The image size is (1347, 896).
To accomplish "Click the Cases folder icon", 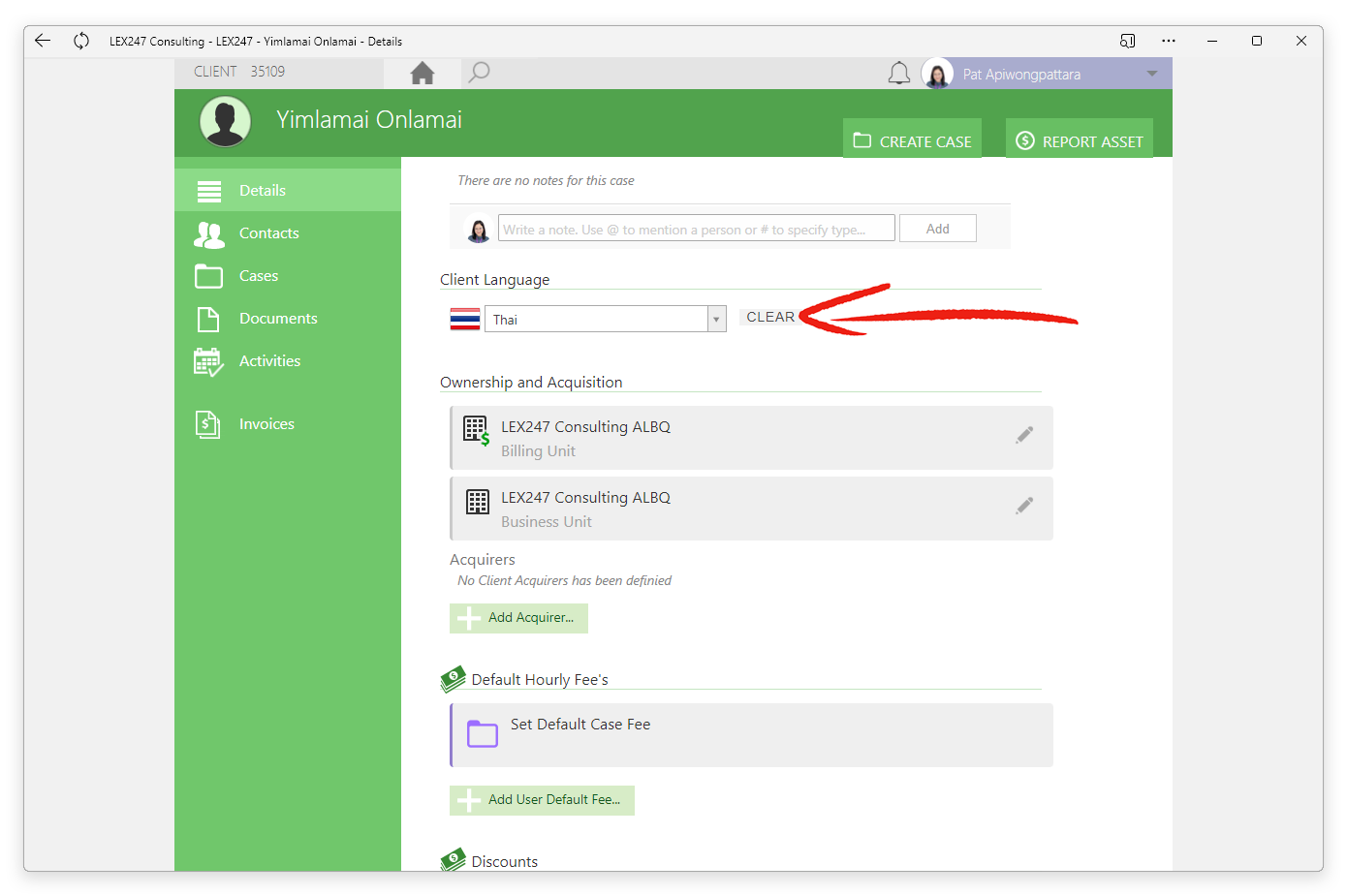I will 208,276.
